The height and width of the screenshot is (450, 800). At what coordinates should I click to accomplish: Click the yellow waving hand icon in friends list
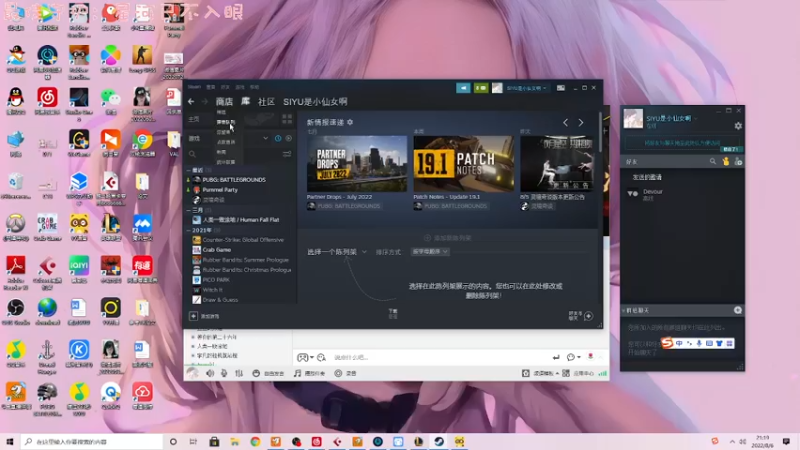(x=726, y=162)
